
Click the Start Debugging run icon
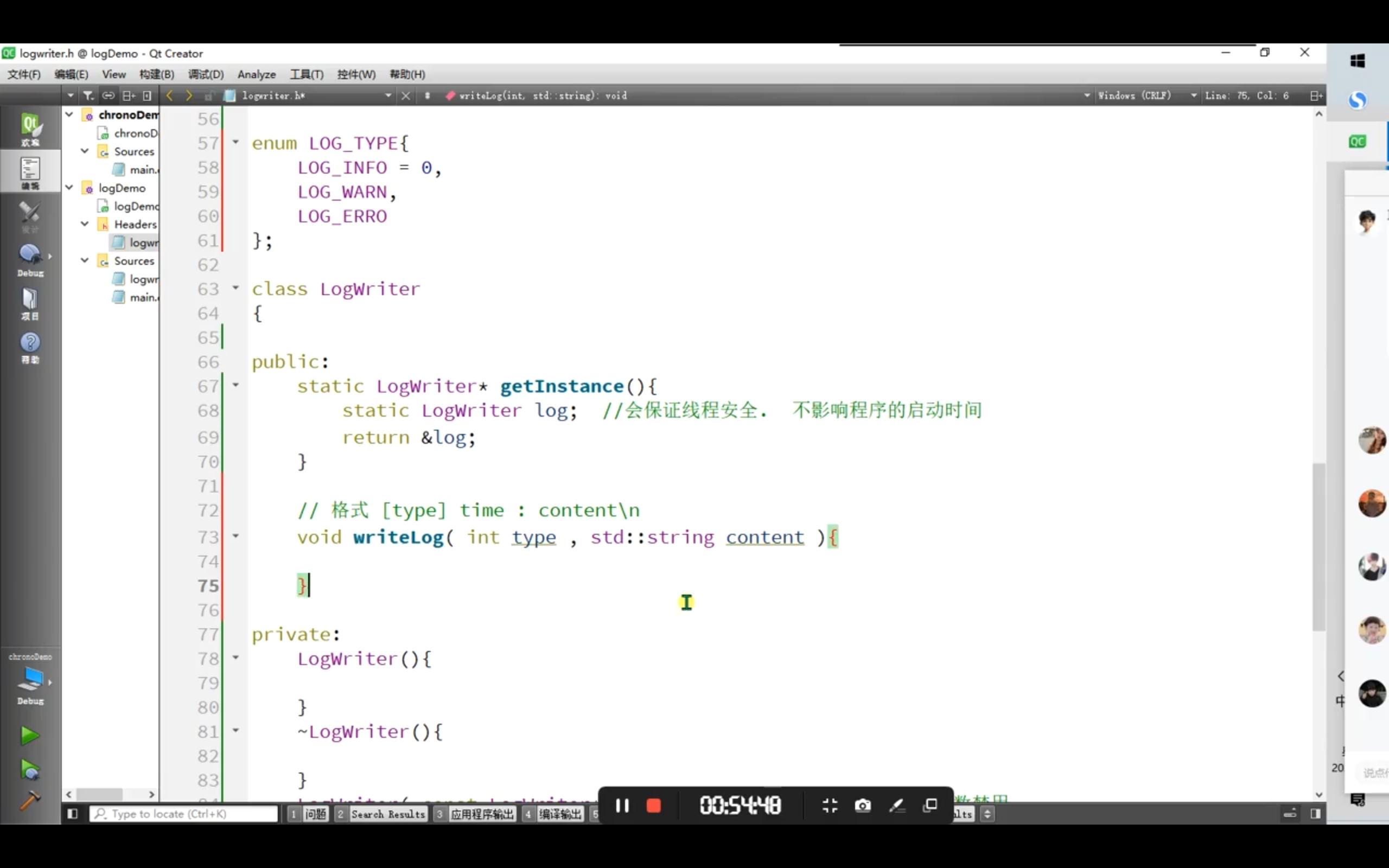pyautogui.click(x=29, y=769)
